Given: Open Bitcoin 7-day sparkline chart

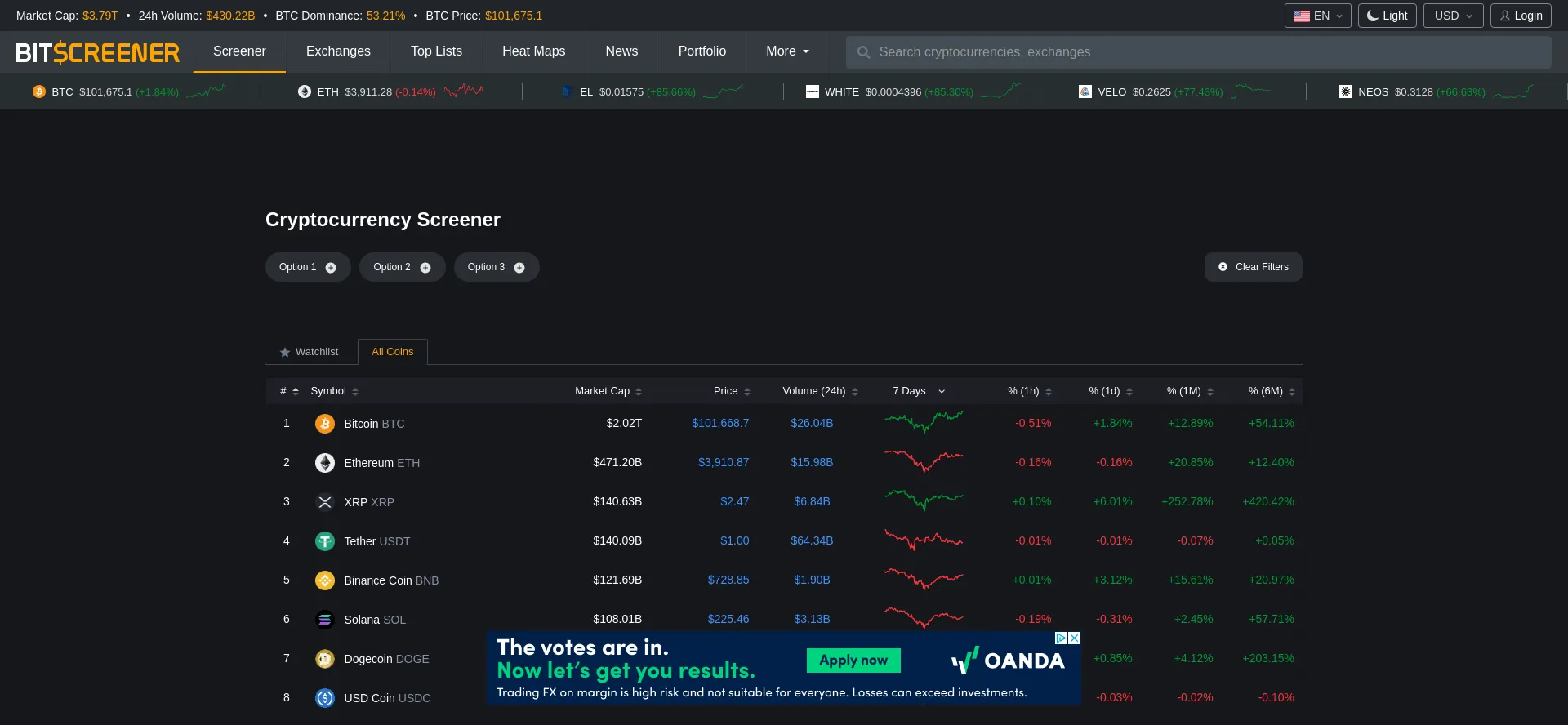Looking at the screenshot, I should coord(924,422).
